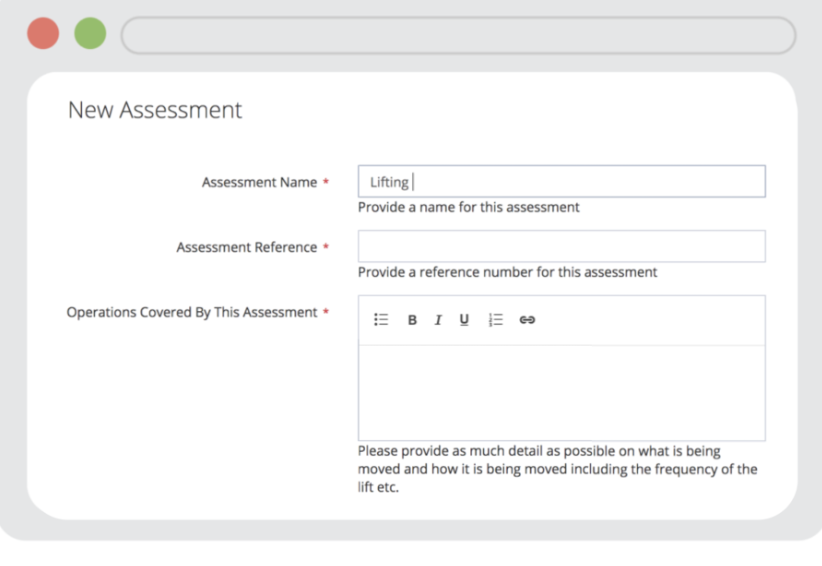Insert a hyperlink using the link icon
Image resolution: width=822 pixels, height=566 pixels.
pos(527,320)
